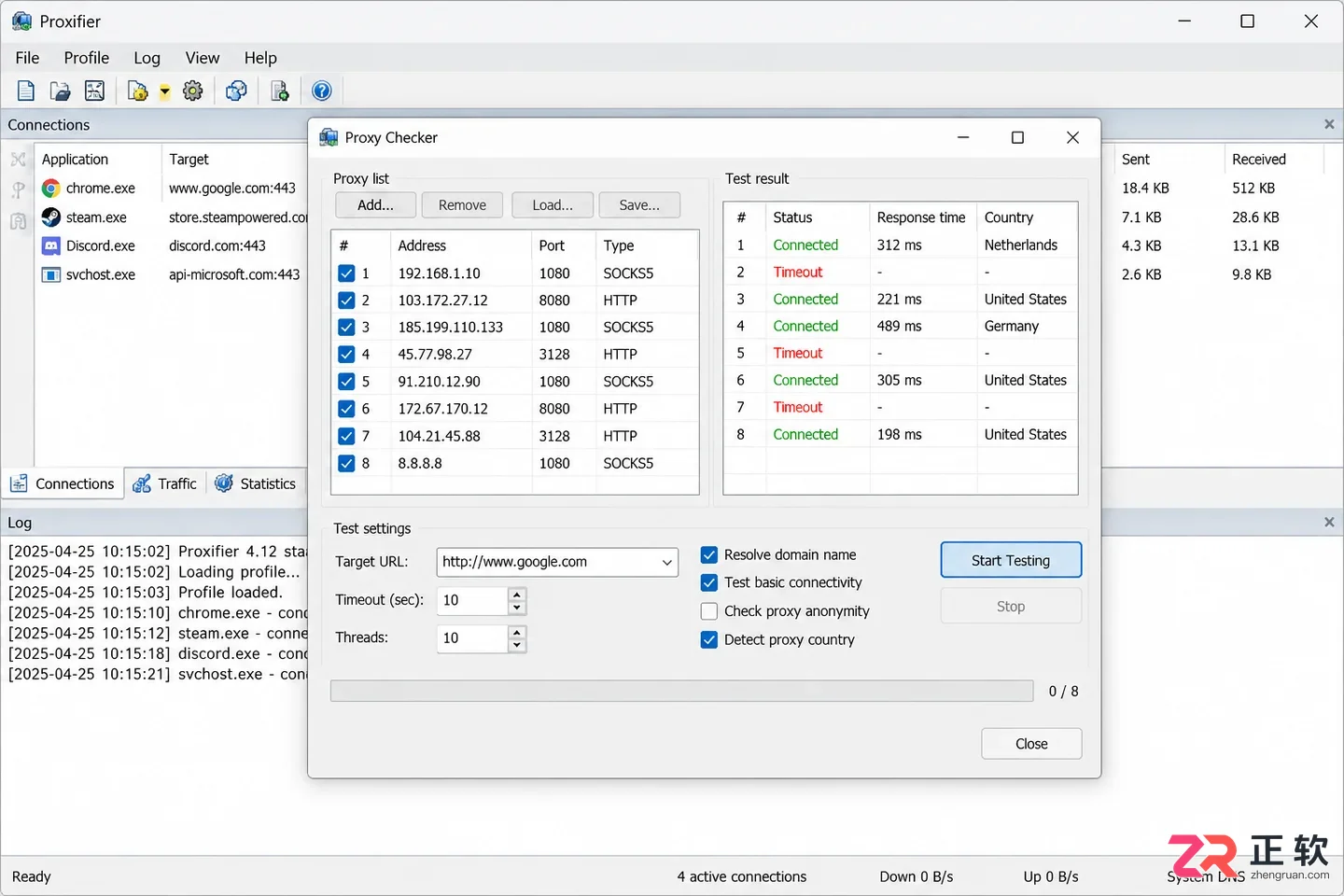1344x896 pixels.
Task: Click the testing progress bar
Action: [x=682, y=691]
